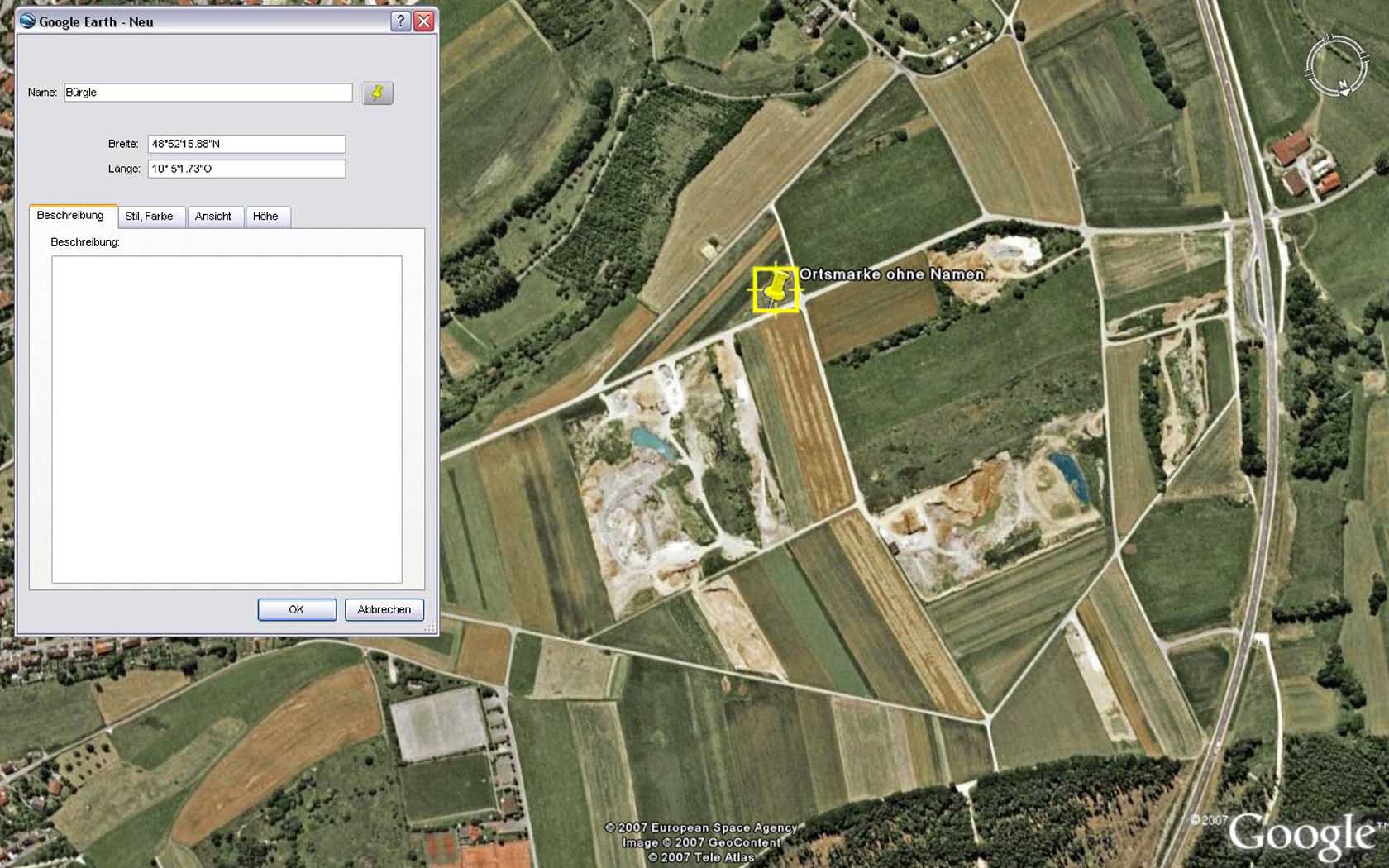
Task: Click the Länge longitude input field
Action: 246,169
